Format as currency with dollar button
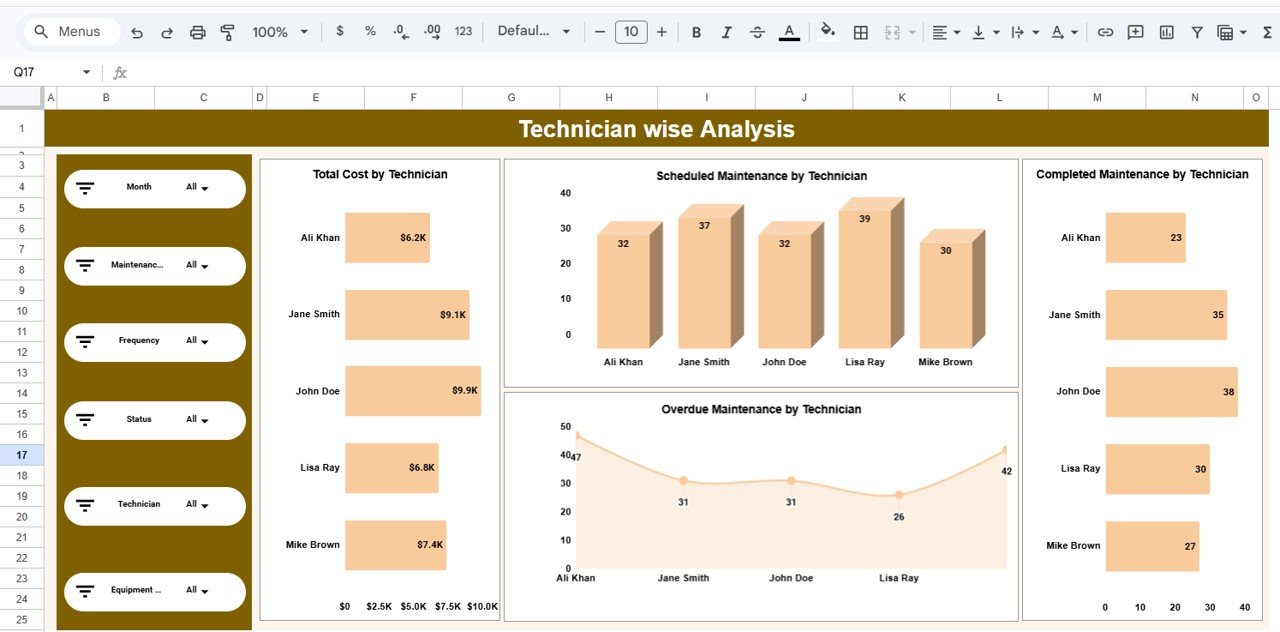Screen dimensions: 1280x632 340,32
